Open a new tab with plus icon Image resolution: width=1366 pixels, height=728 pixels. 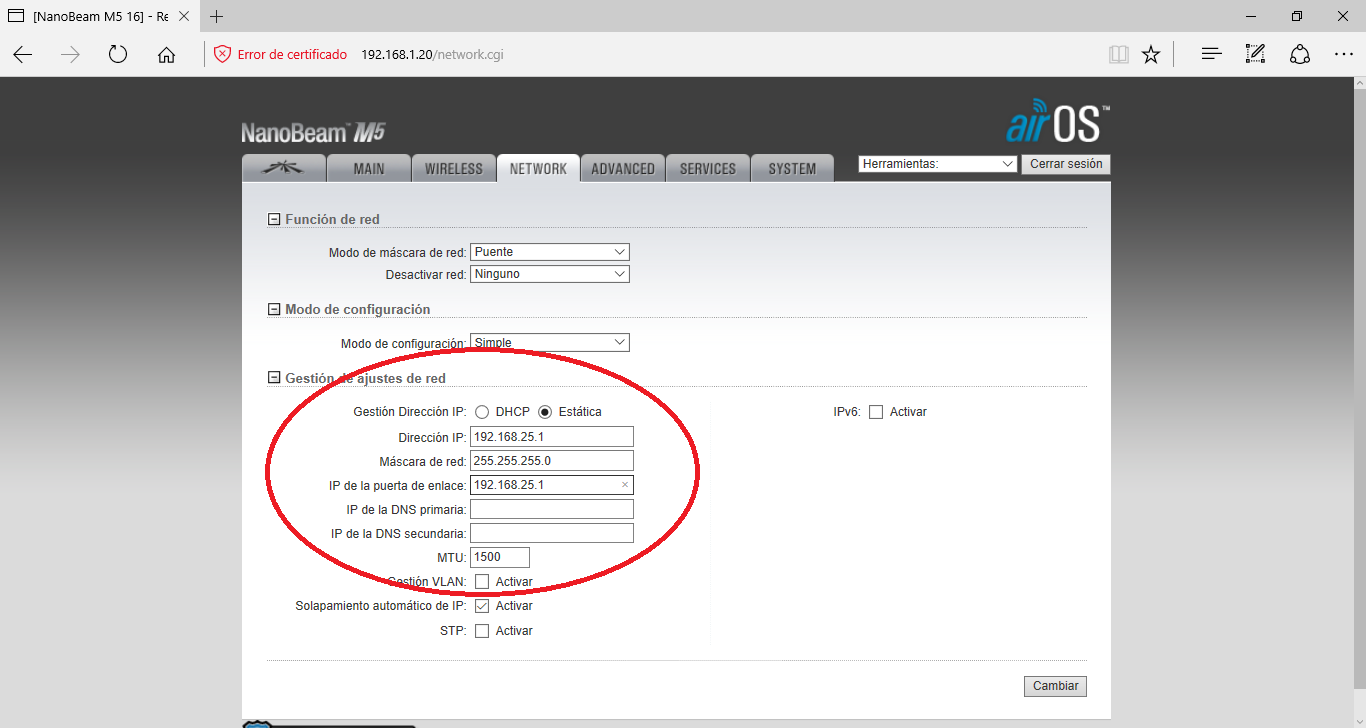point(216,16)
